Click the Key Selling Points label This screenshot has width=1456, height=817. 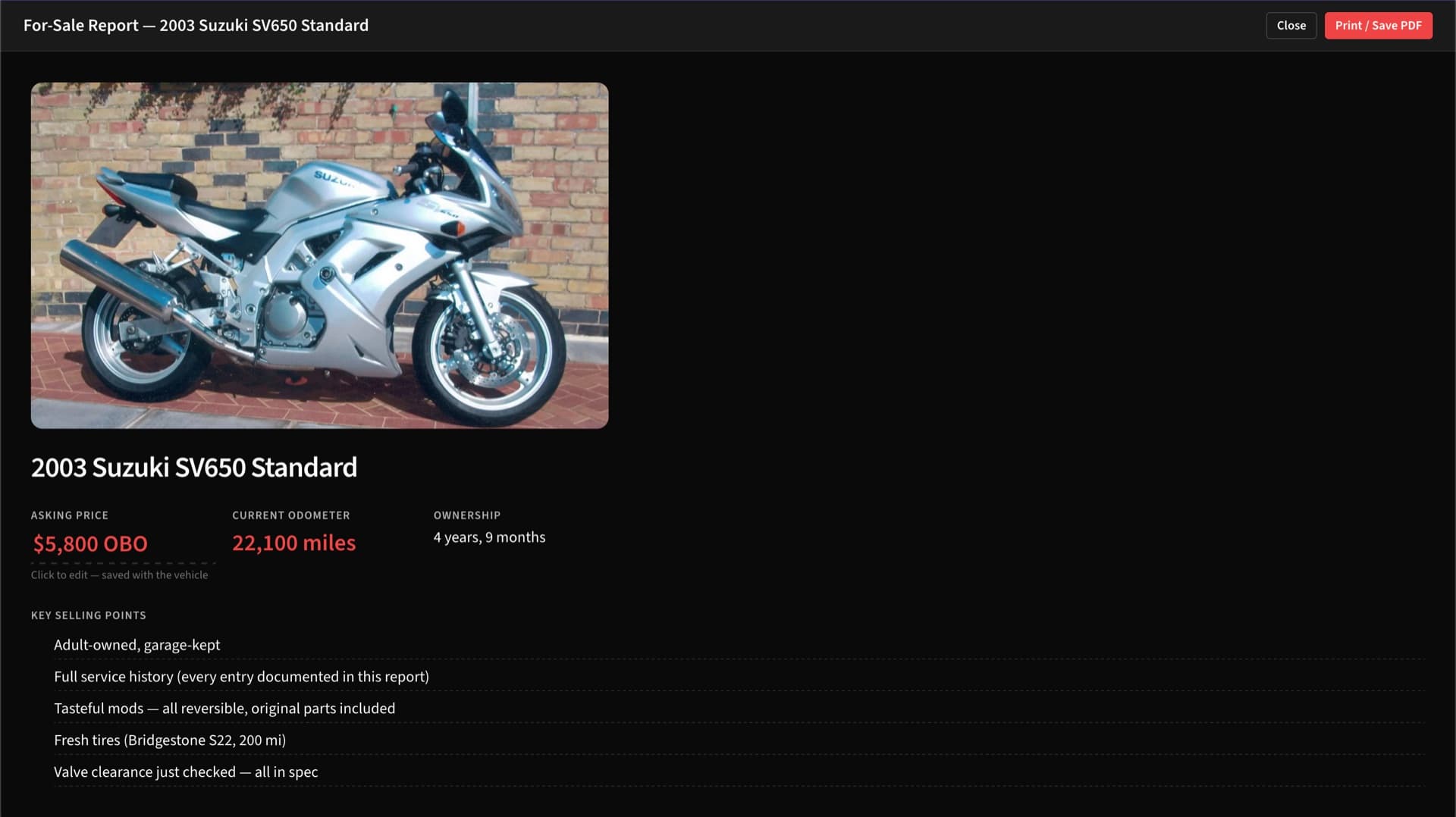point(89,615)
